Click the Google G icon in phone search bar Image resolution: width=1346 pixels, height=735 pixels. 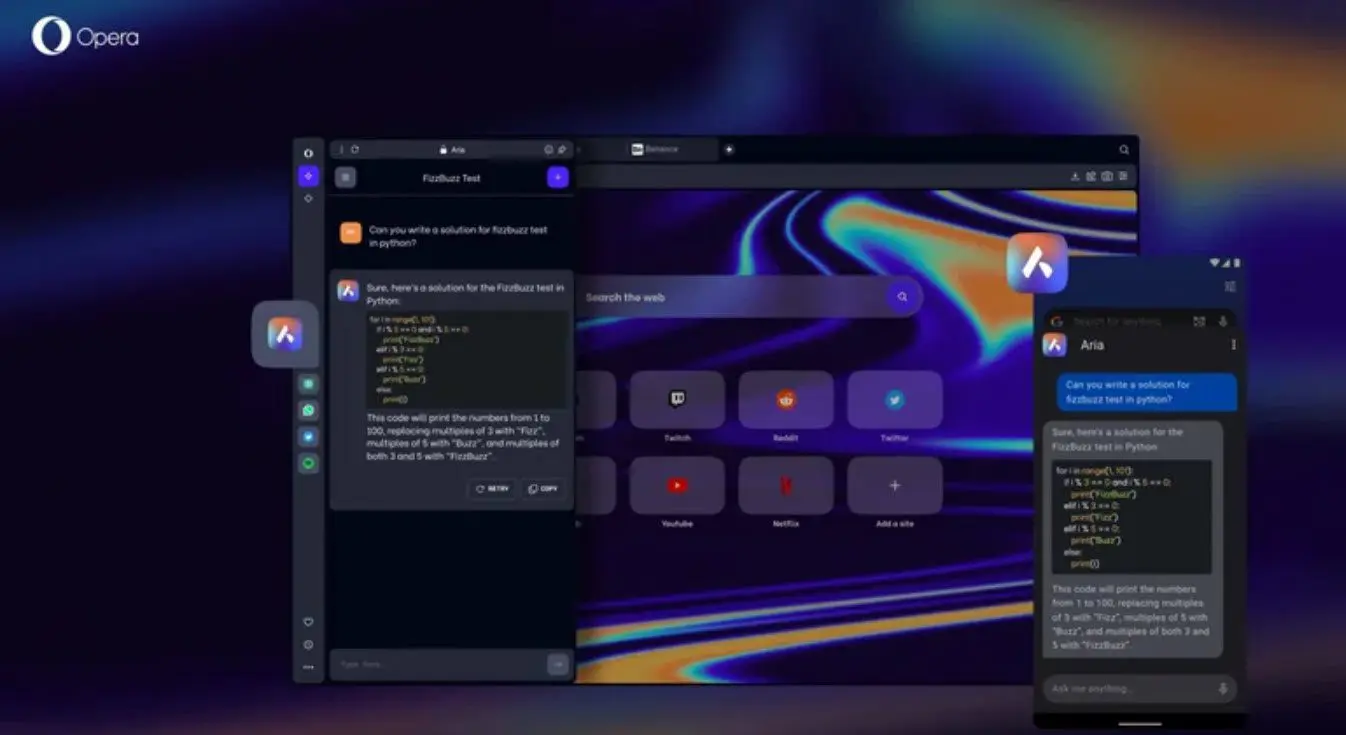click(1056, 322)
